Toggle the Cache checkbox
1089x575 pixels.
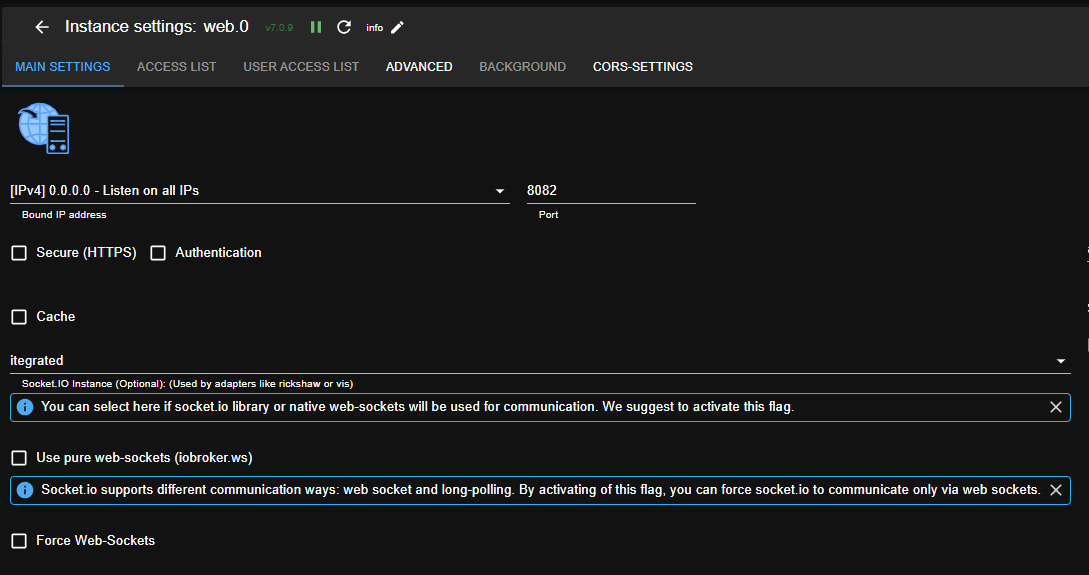[19, 317]
